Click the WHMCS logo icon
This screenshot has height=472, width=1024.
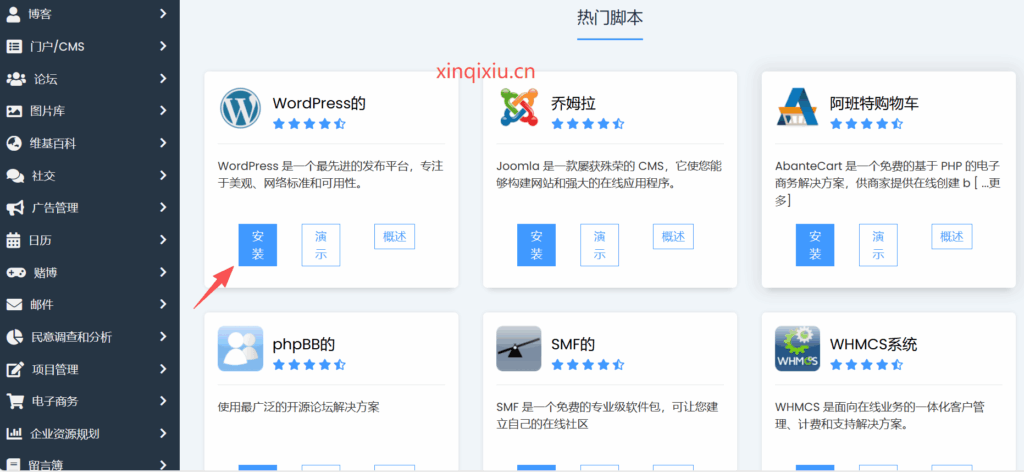pyautogui.click(x=797, y=349)
